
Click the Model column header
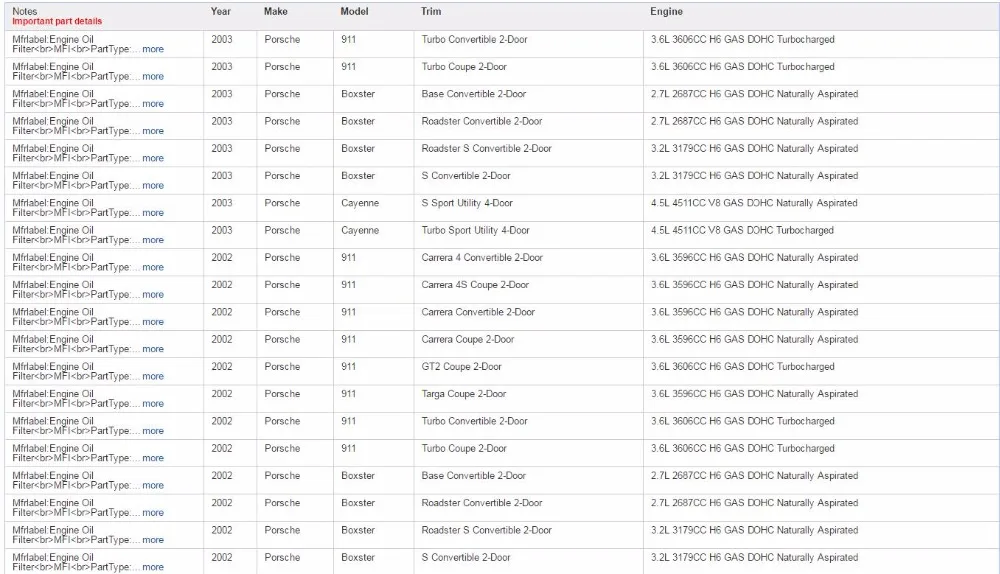[355, 11]
